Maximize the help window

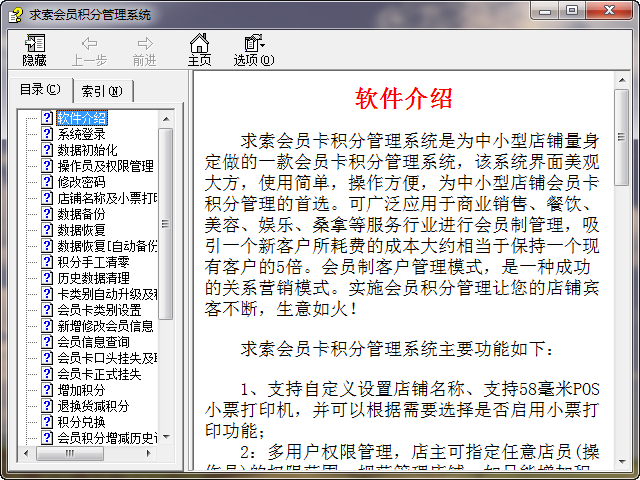click(572, 10)
